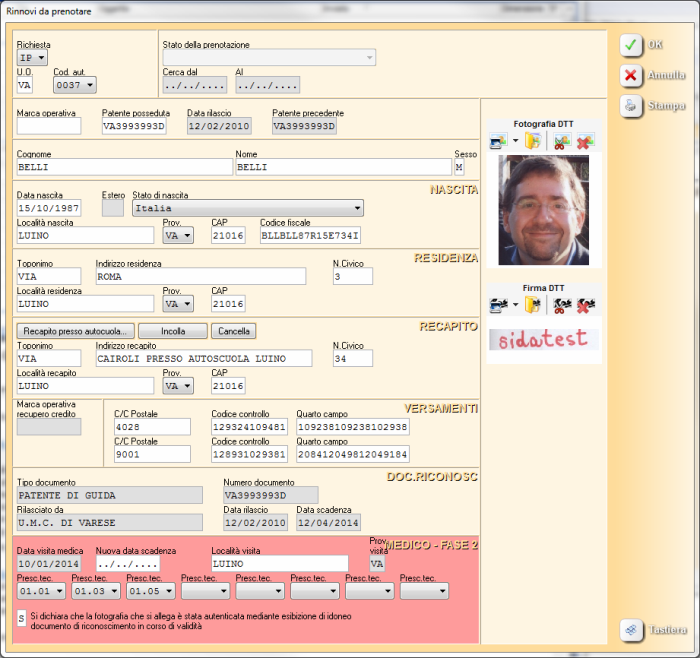Click the crop signature scissors icon
The image size is (700, 658).
click(x=562, y=305)
